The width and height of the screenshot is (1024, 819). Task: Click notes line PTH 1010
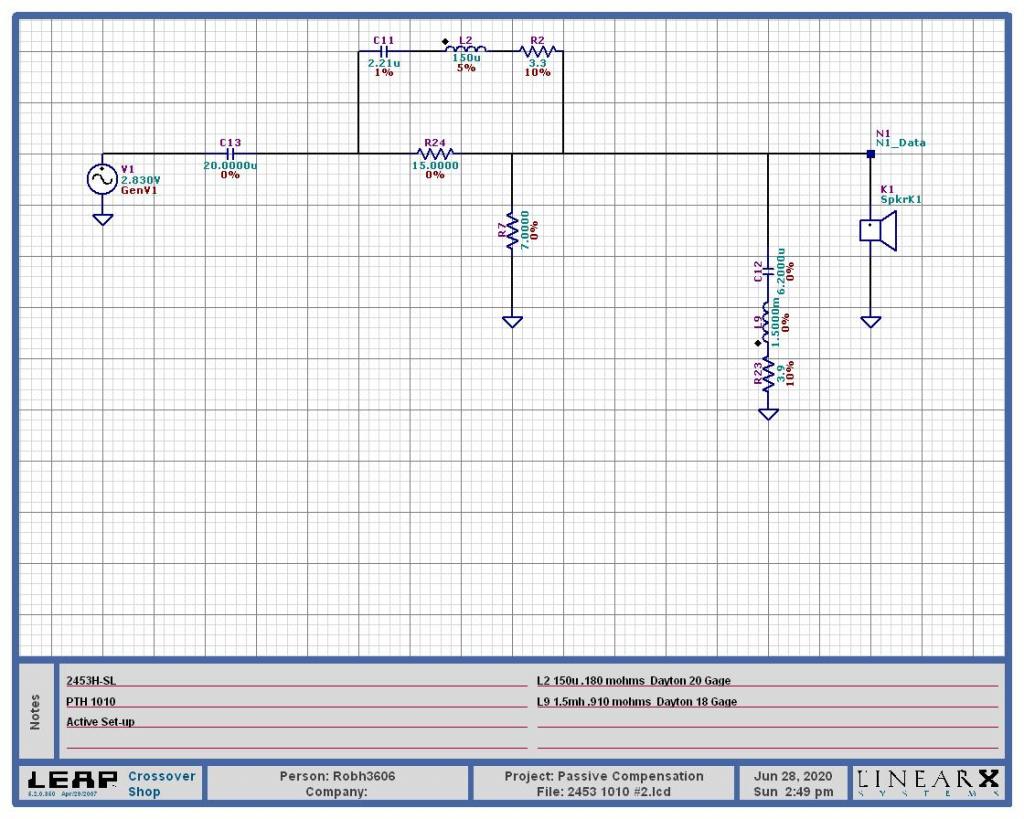91,701
